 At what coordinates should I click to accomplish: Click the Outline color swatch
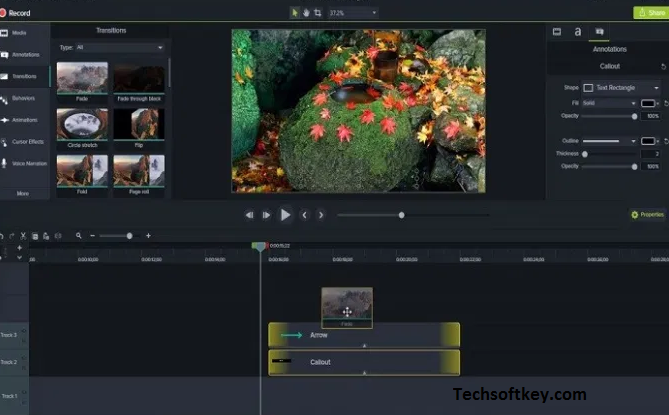(648, 141)
